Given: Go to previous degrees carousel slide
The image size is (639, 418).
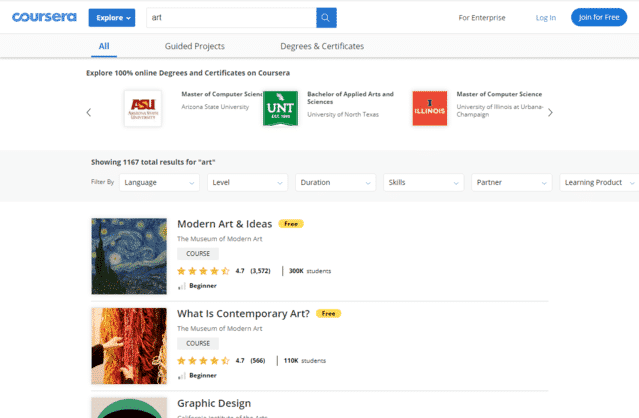Looking at the screenshot, I should (x=89, y=112).
